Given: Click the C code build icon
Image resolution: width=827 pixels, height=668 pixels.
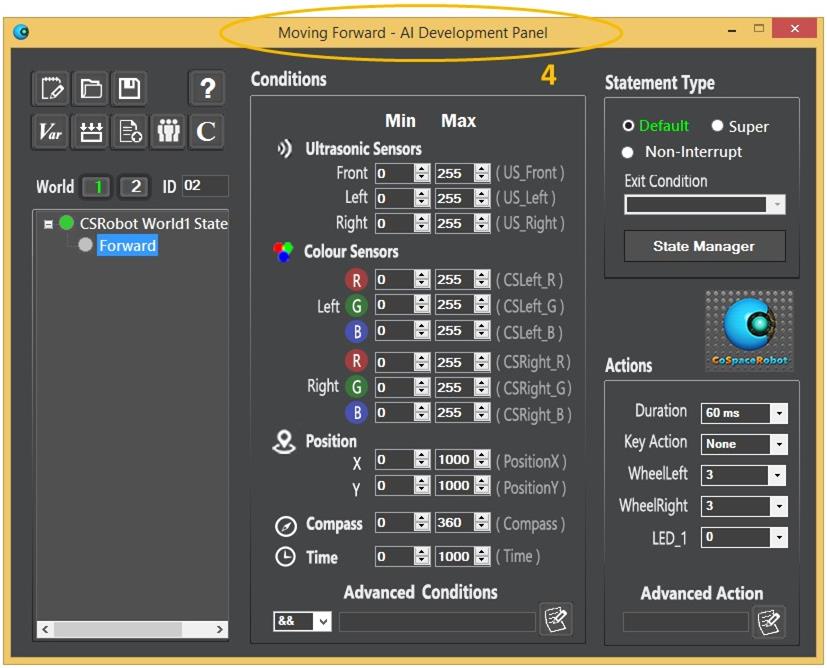Looking at the screenshot, I should (x=206, y=132).
